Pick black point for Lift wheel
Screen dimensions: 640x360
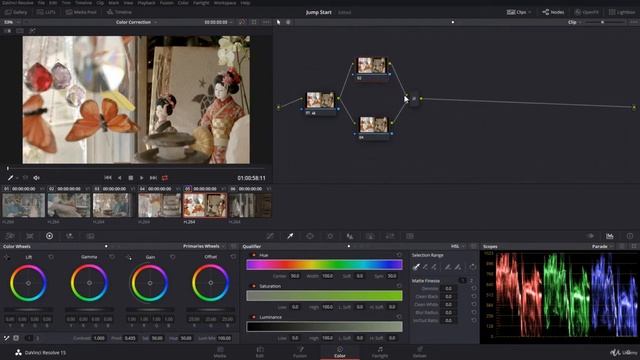(7, 257)
